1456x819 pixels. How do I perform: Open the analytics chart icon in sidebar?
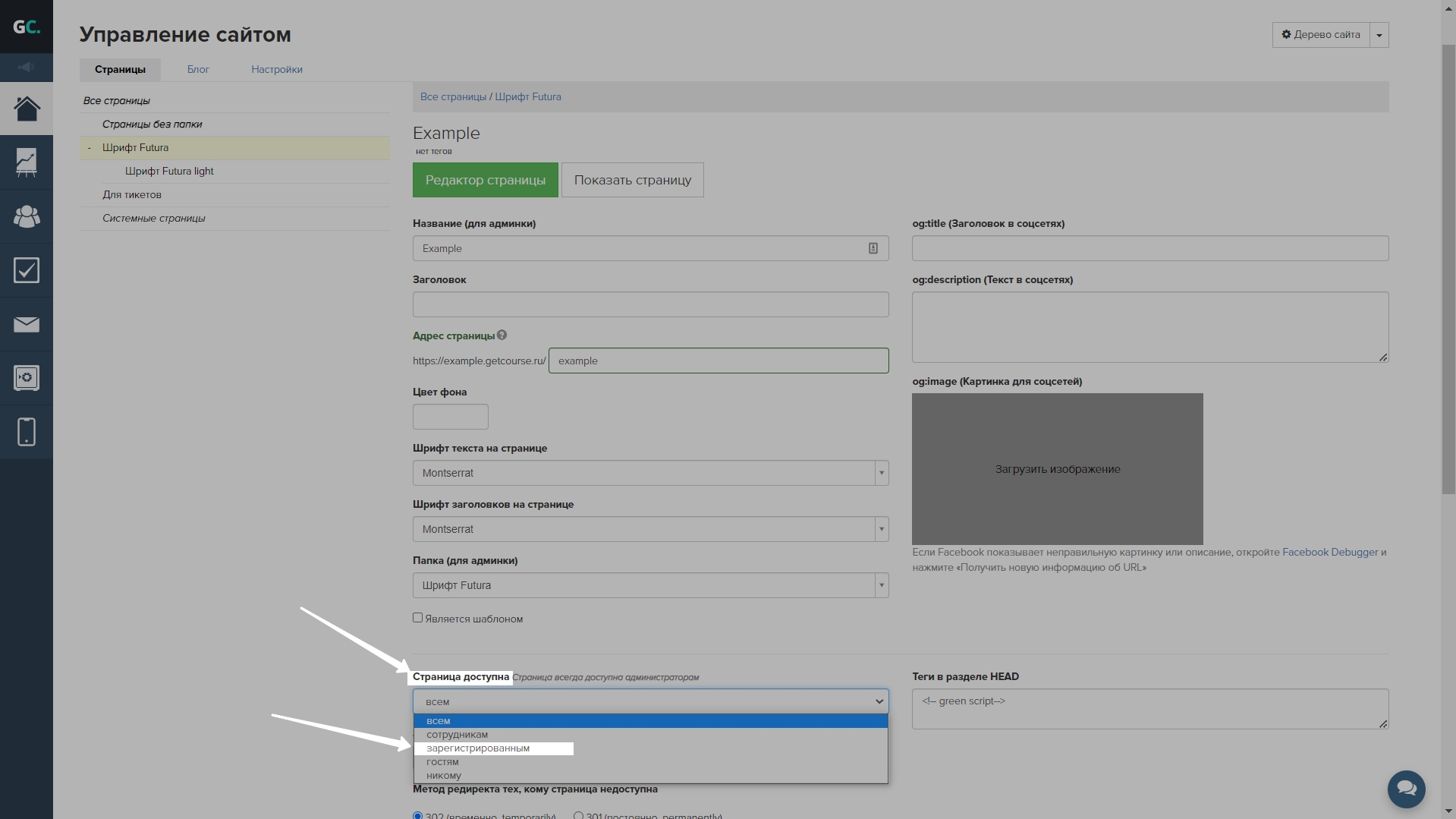pyautogui.click(x=27, y=162)
